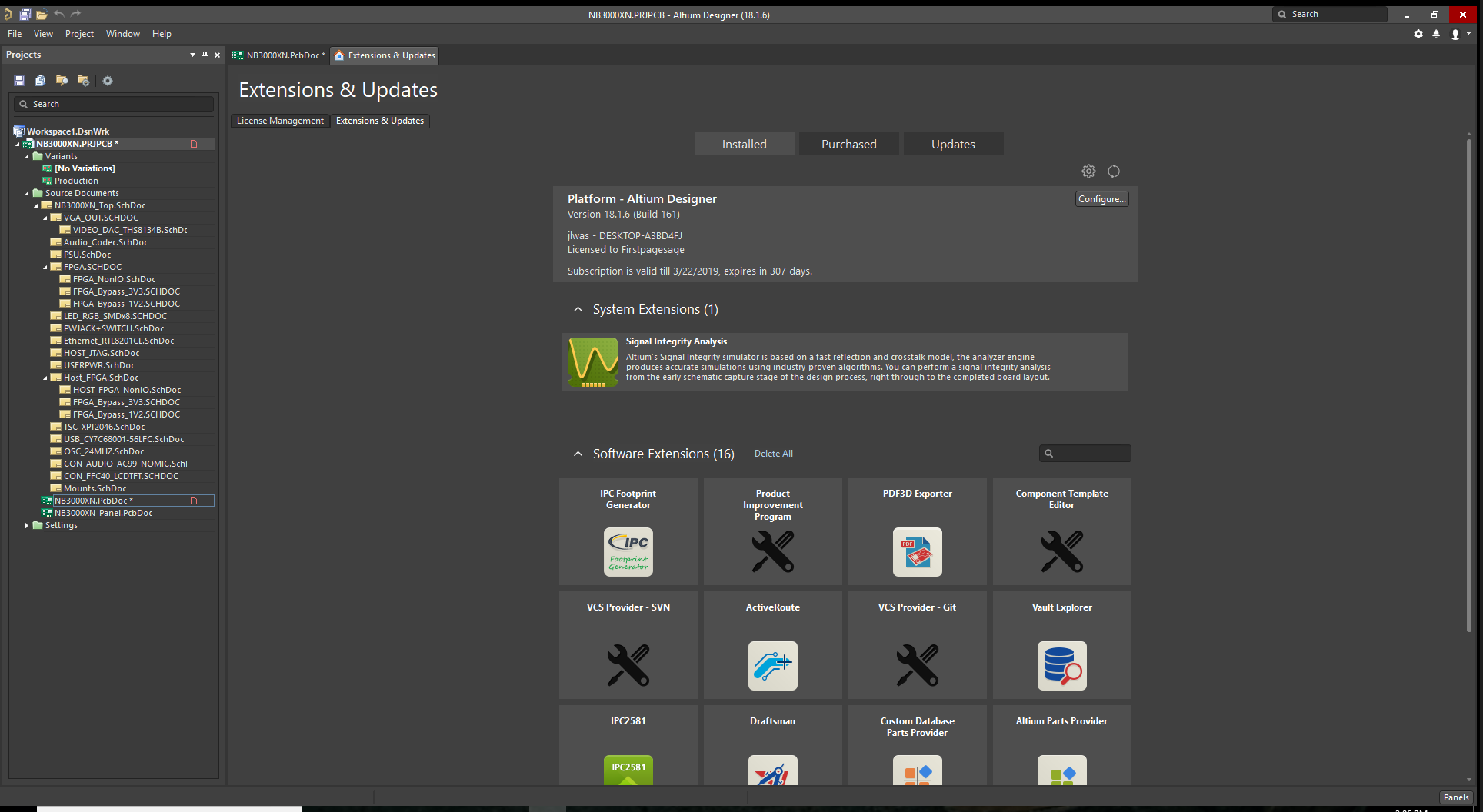Click the title bar Search field

1330,15
